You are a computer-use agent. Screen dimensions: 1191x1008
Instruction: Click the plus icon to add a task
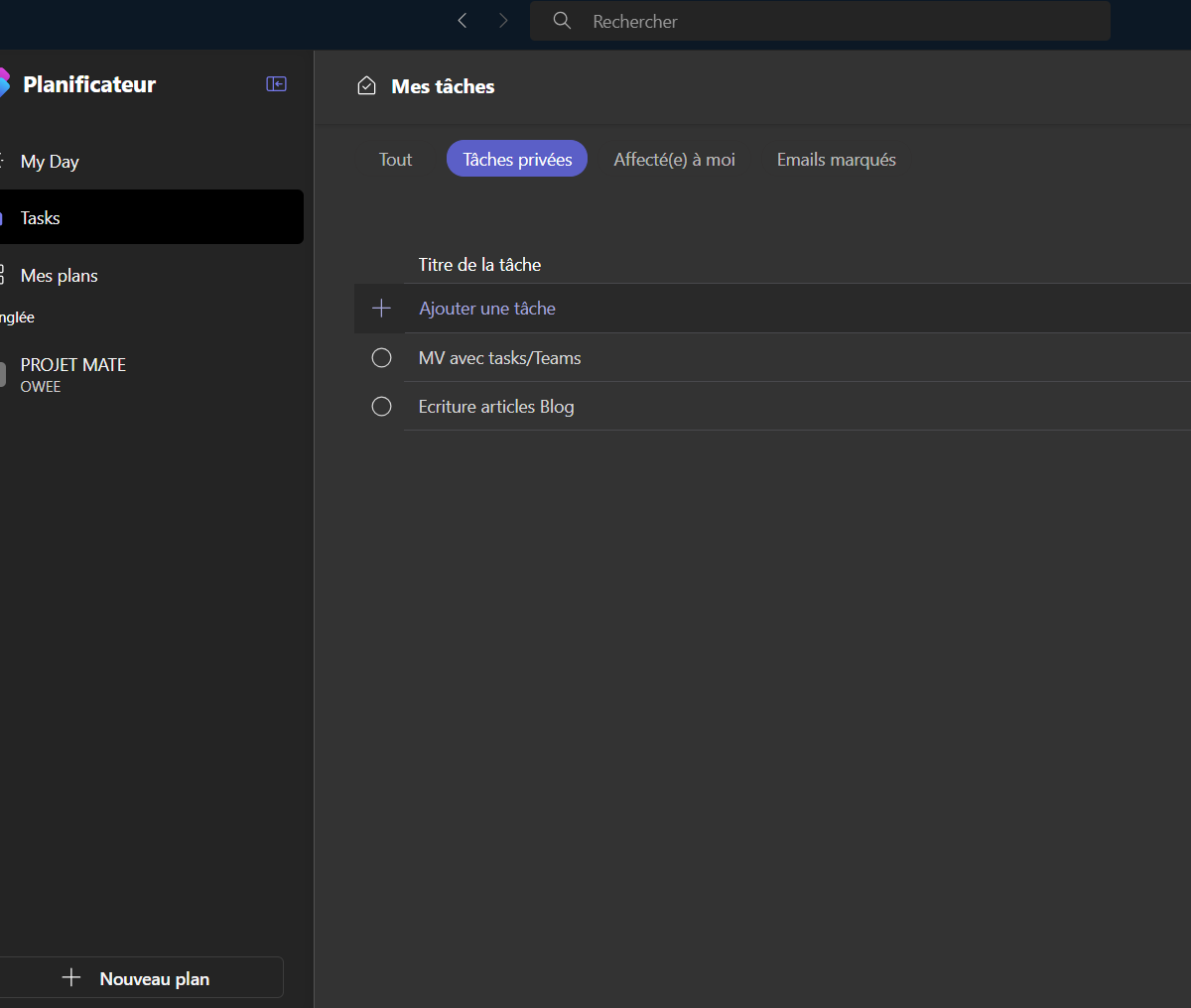(x=381, y=309)
